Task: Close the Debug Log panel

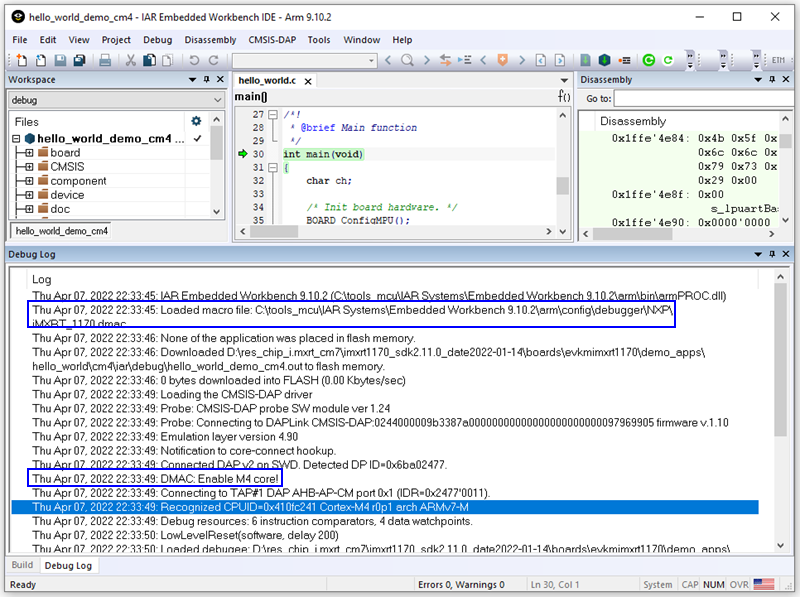Action: 786,254
